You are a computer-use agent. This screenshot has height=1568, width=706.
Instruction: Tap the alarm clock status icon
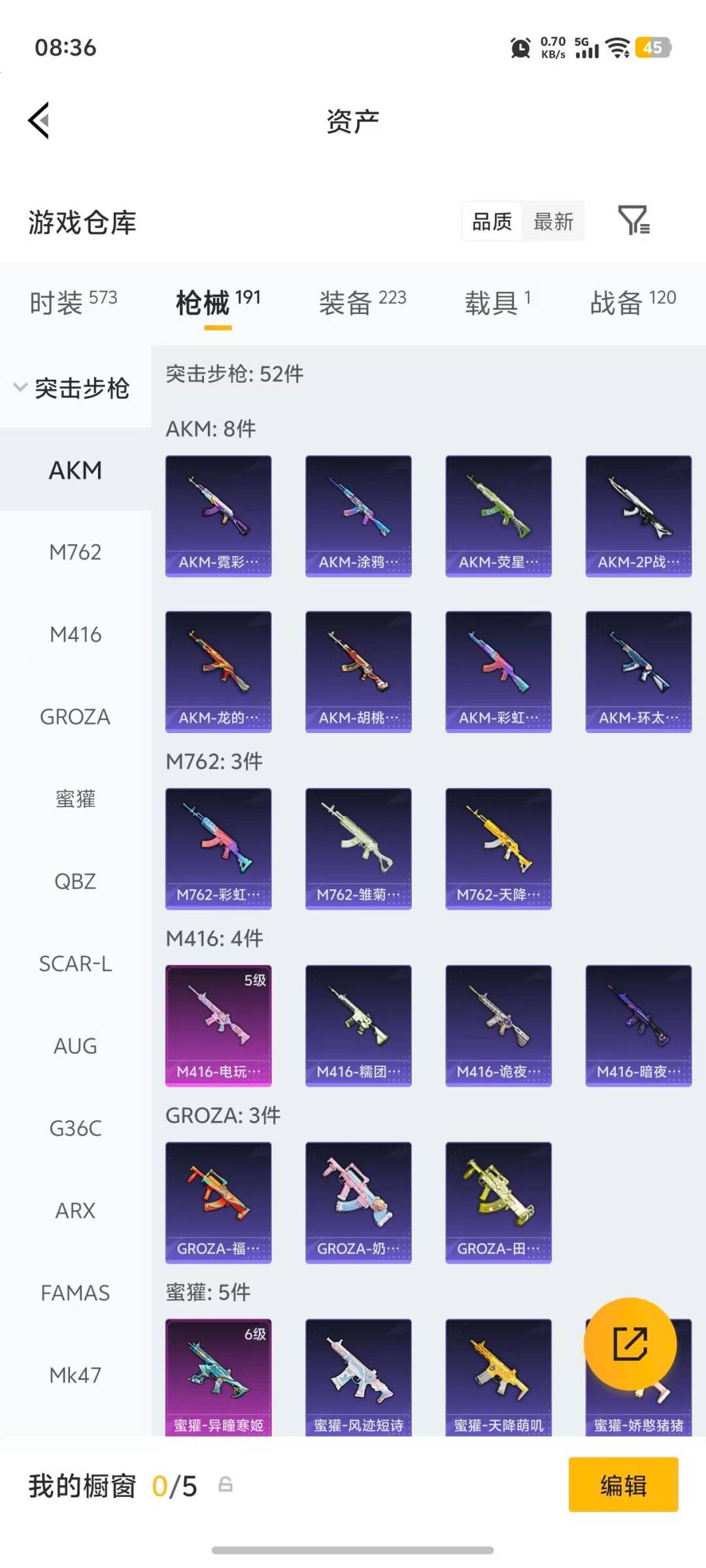[520, 48]
